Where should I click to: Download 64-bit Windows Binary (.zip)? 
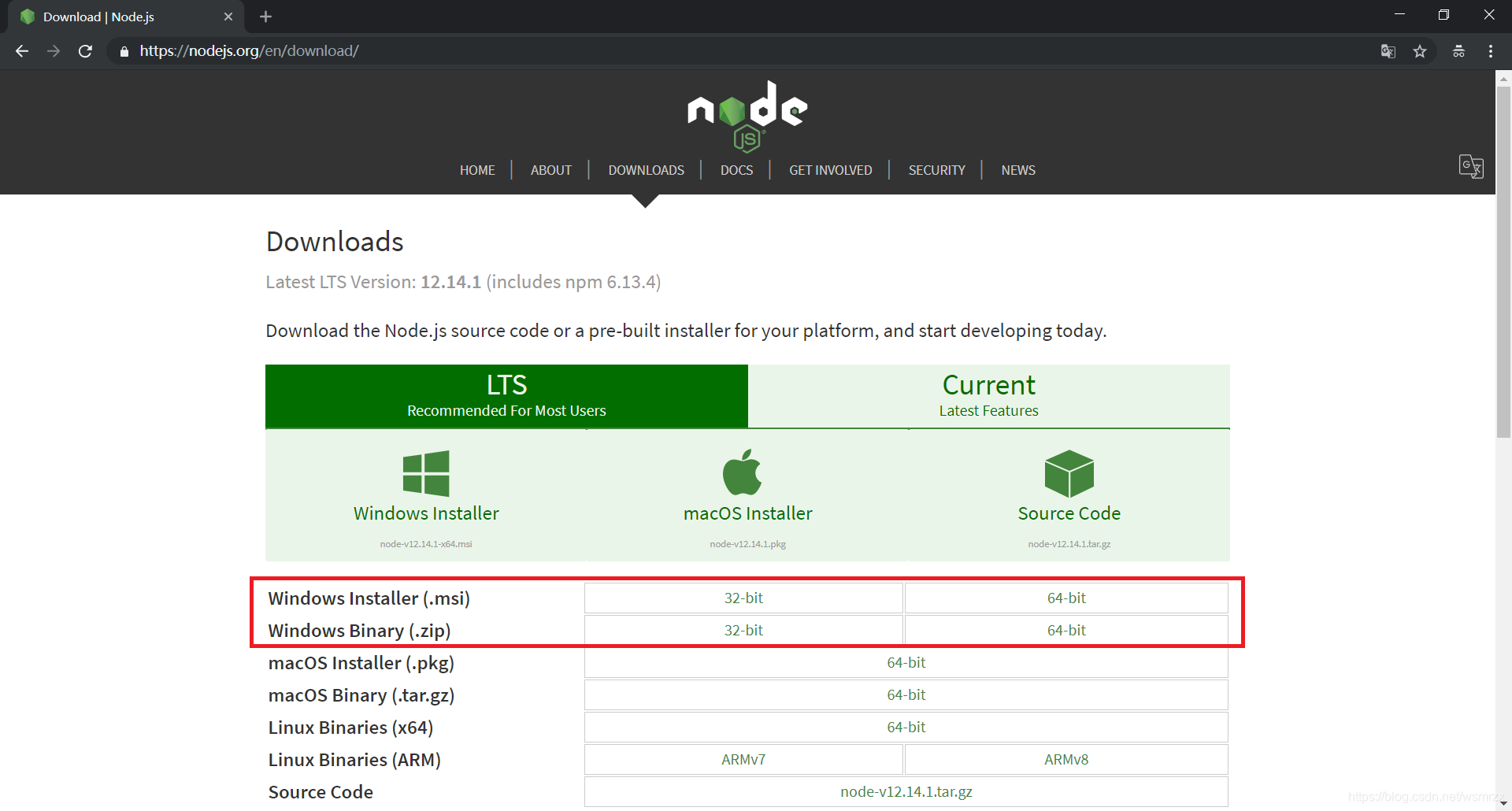click(x=1066, y=631)
